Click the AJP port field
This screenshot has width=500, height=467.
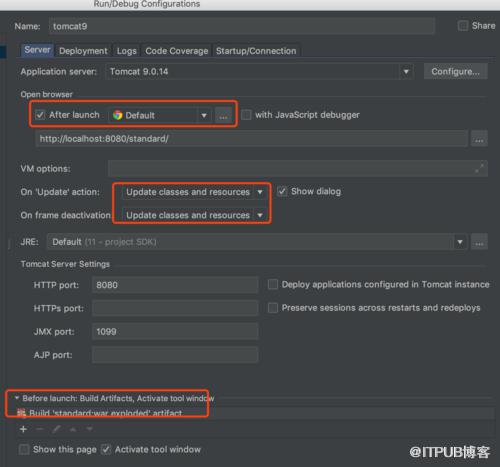175,355
